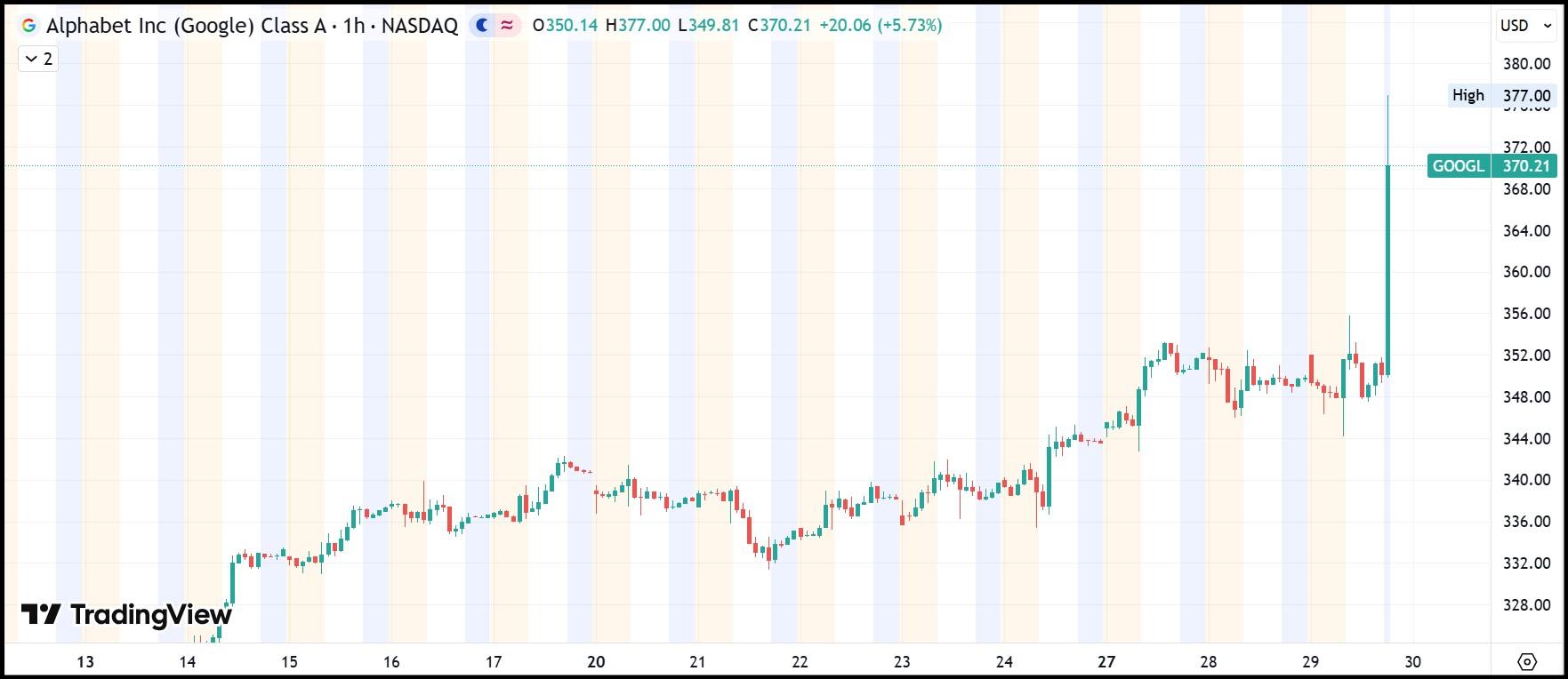1568x679 pixels.
Task: Click the 380.00 level on price scale
Action: (x=1526, y=64)
